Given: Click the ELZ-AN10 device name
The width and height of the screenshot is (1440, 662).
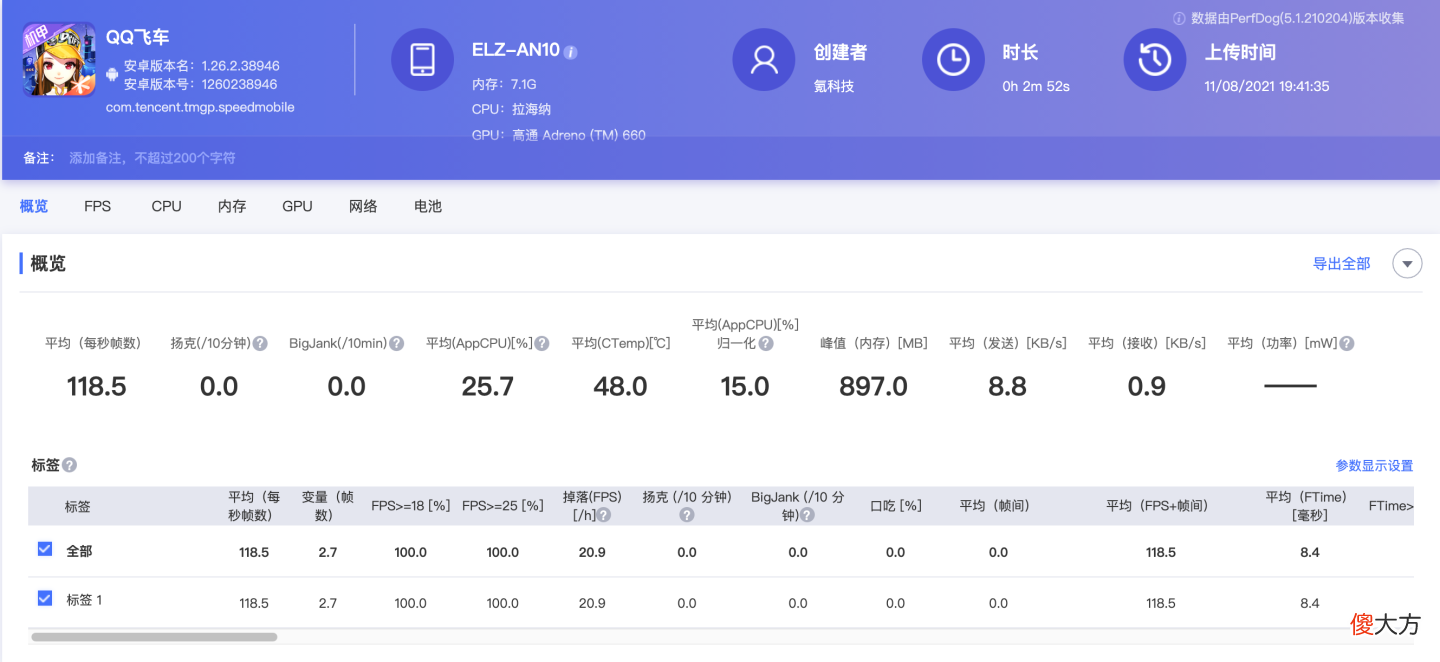Looking at the screenshot, I should pyautogui.click(x=515, y=51).
